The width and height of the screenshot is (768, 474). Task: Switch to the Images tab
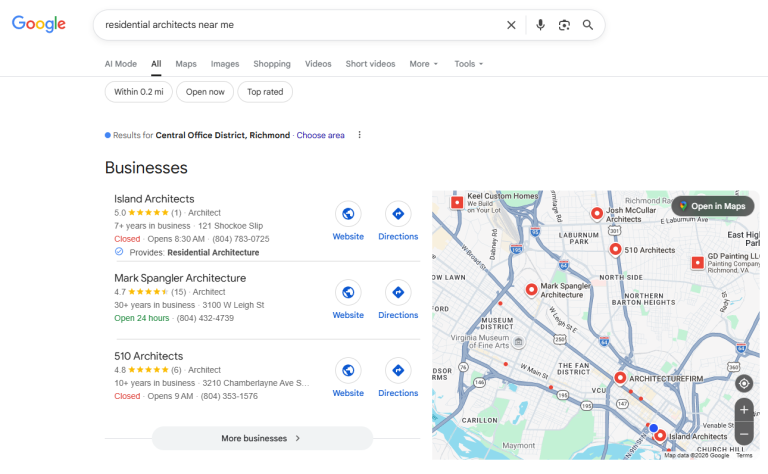click(x=225, y=64)
